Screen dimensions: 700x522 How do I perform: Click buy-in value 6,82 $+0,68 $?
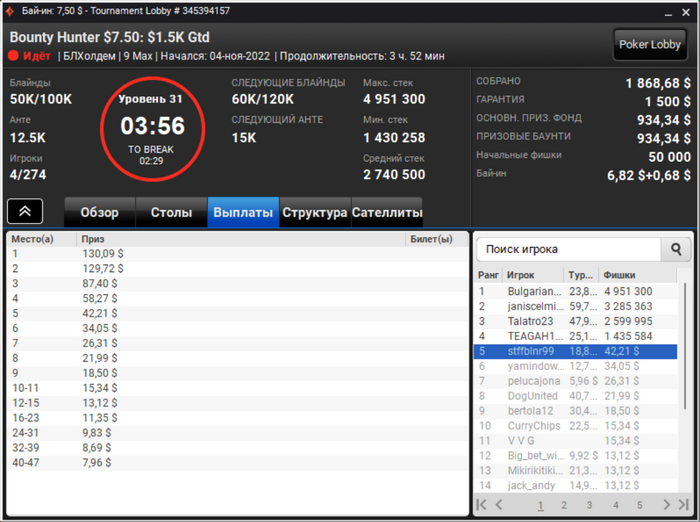pos(649,175)
